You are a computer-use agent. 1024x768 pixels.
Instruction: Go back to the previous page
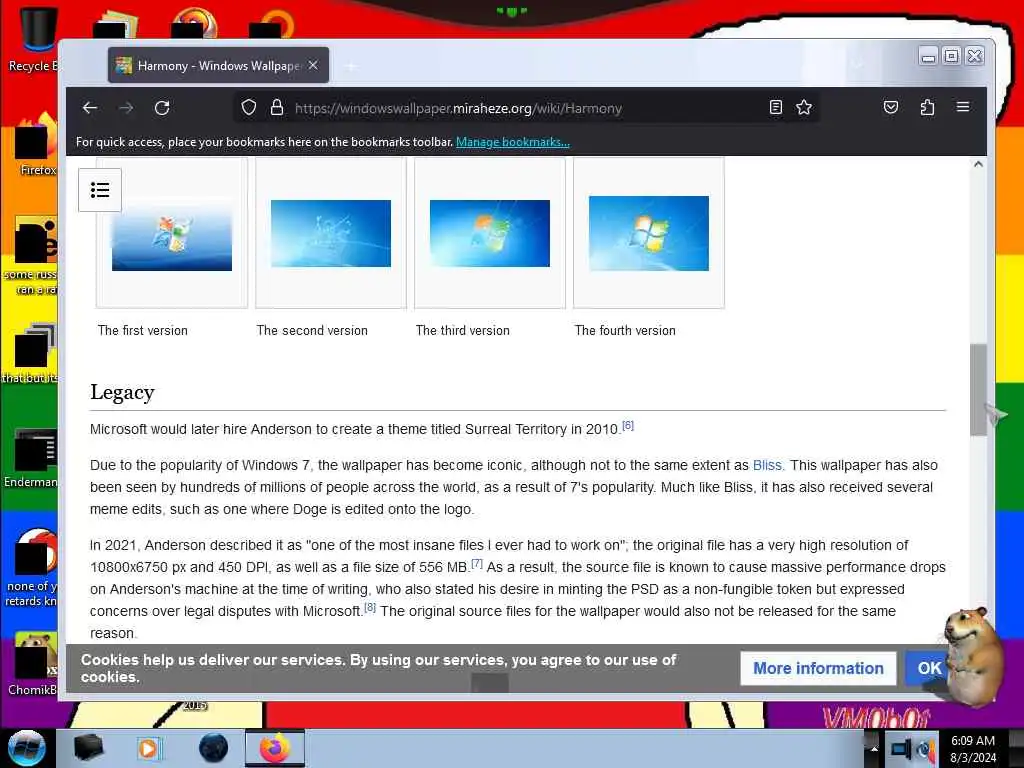coord(90,108)
